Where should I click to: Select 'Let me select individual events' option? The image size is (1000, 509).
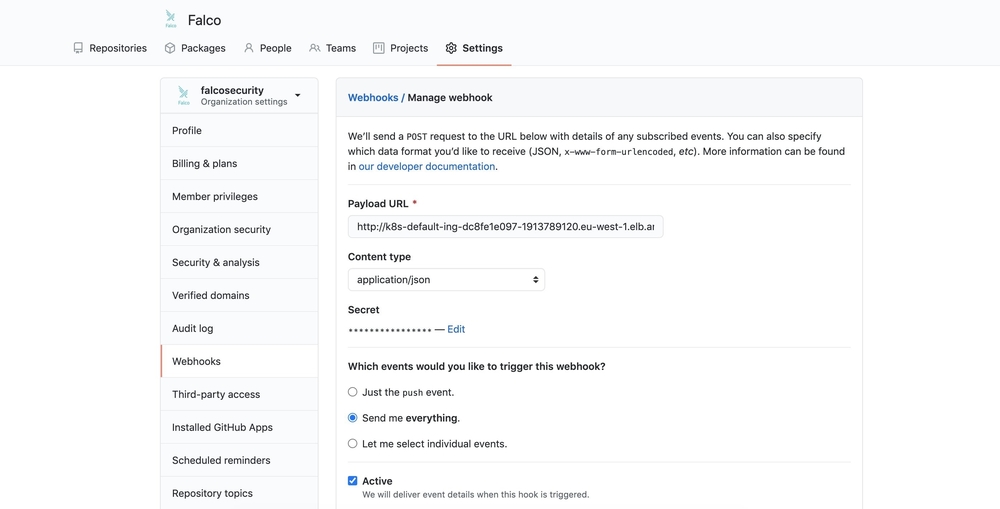point(353,443)
